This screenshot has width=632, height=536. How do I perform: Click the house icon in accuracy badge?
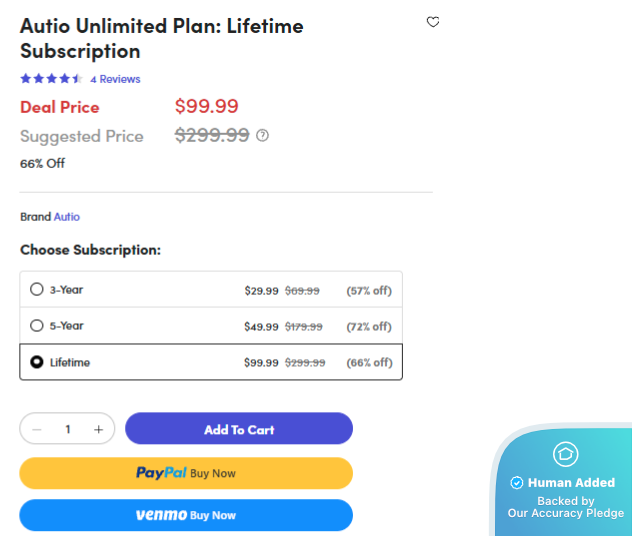click(566, 454)
